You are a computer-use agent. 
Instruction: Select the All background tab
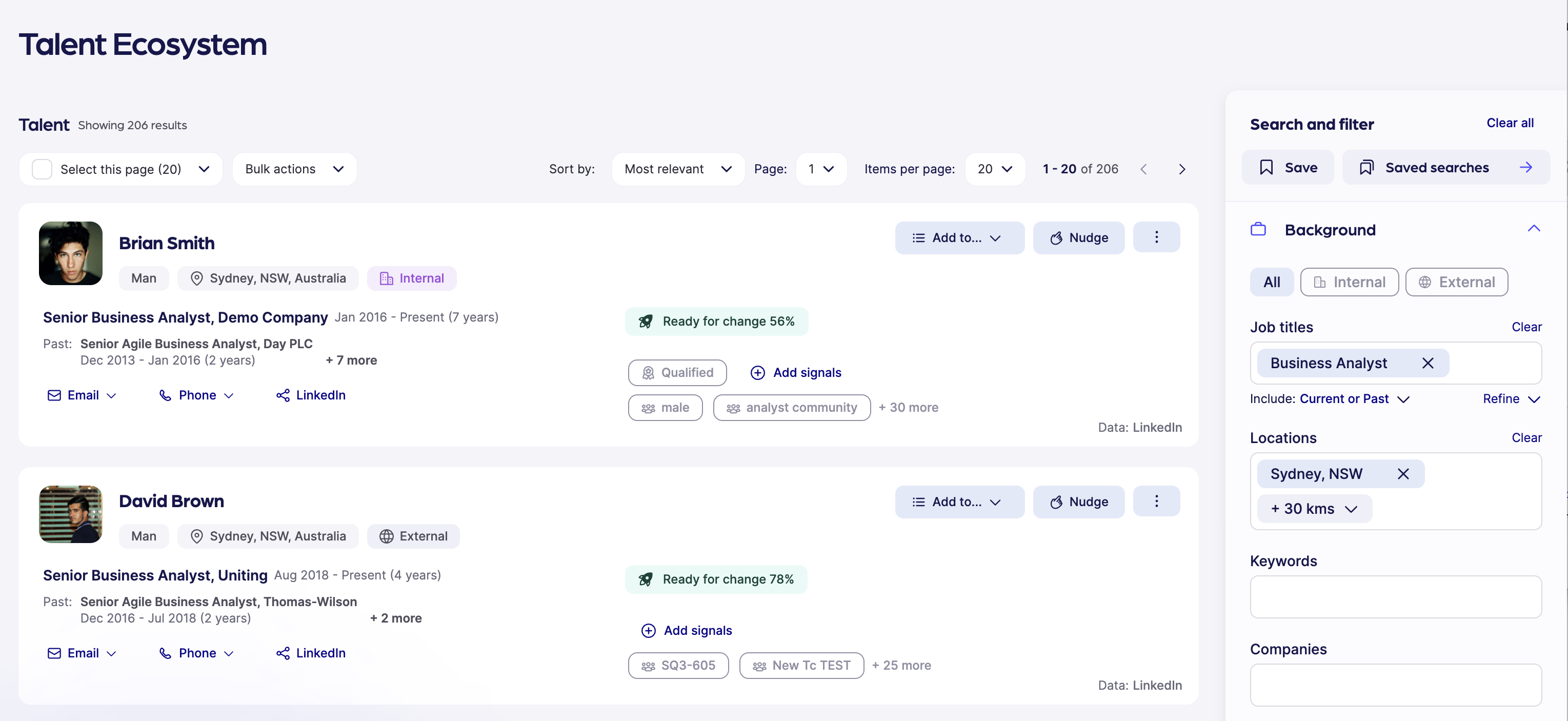[1271, 282]
